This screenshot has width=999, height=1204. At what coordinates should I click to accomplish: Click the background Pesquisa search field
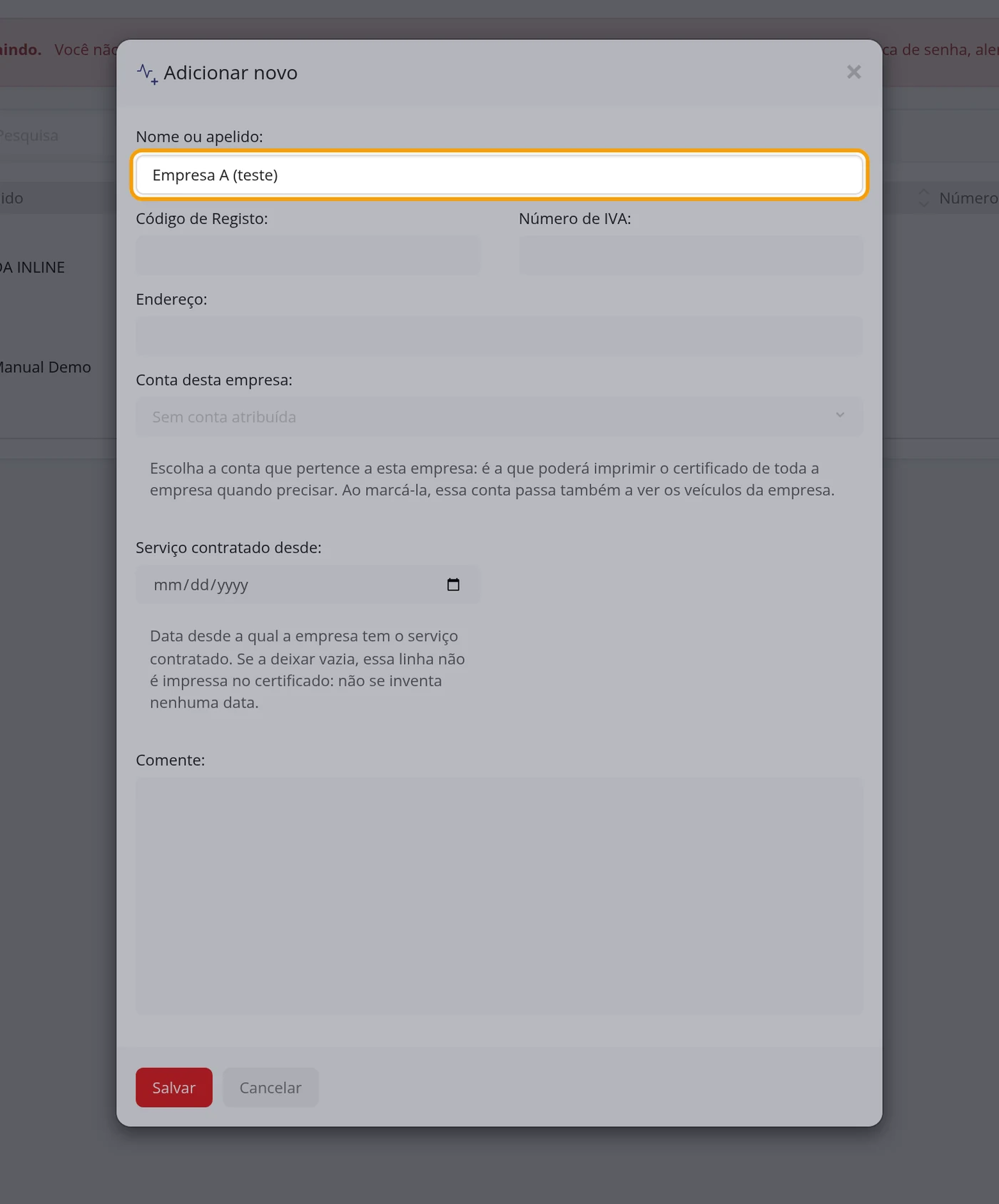pos(57,136)
